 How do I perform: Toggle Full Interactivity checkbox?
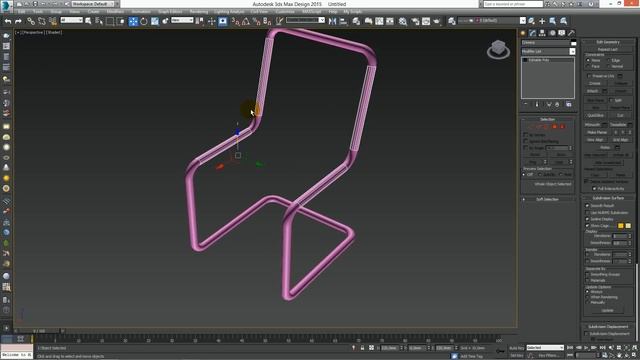(x=594, y=189)
